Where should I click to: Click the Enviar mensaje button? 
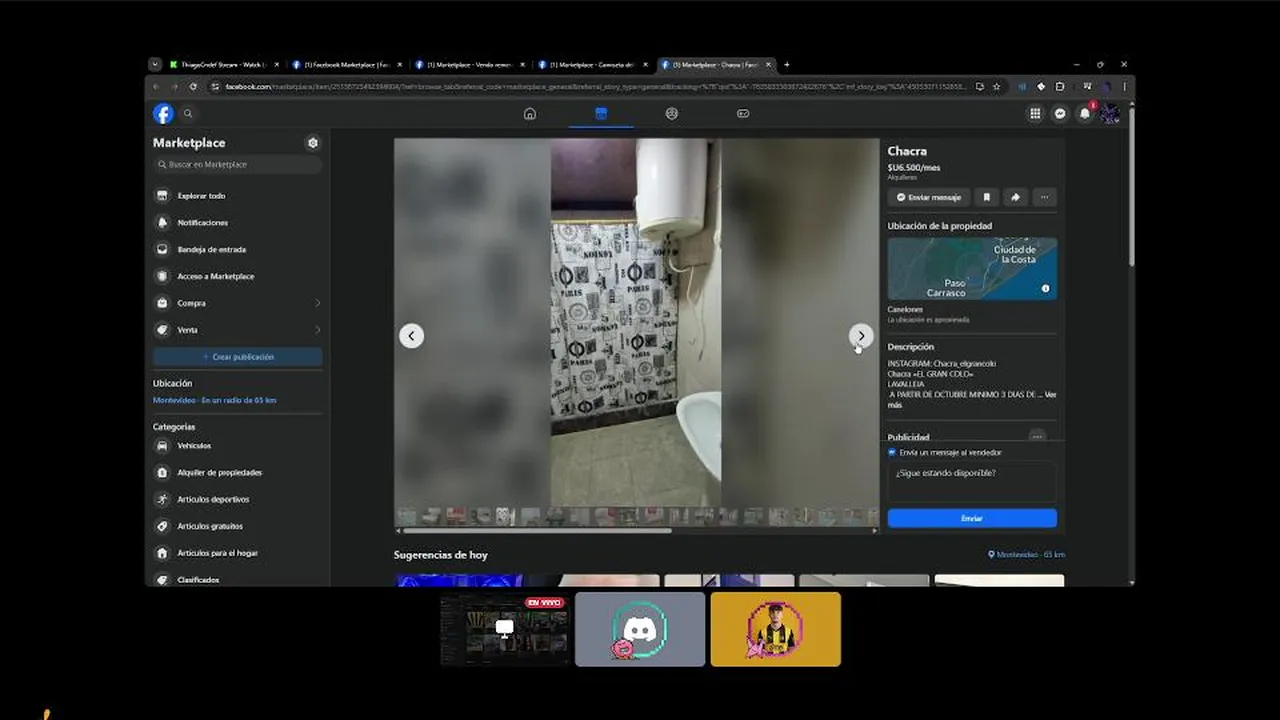pyautogui.click(x=929, y=197)
